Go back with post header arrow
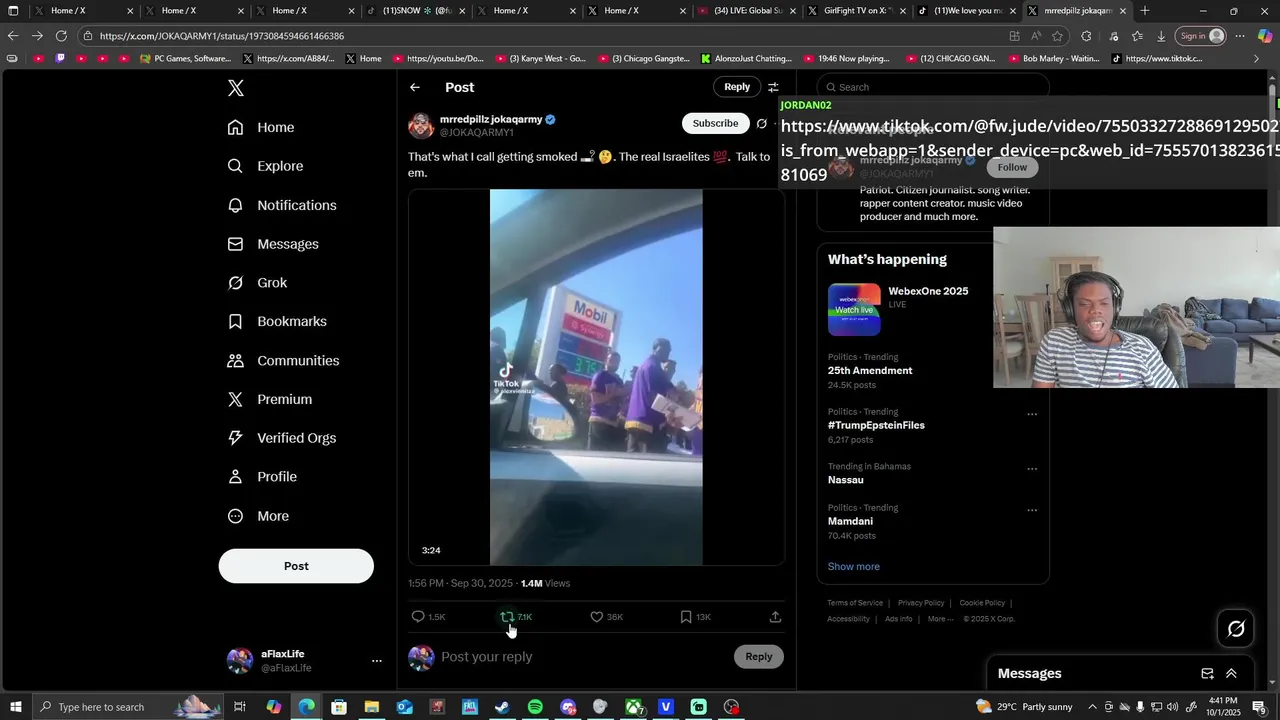 415,87
